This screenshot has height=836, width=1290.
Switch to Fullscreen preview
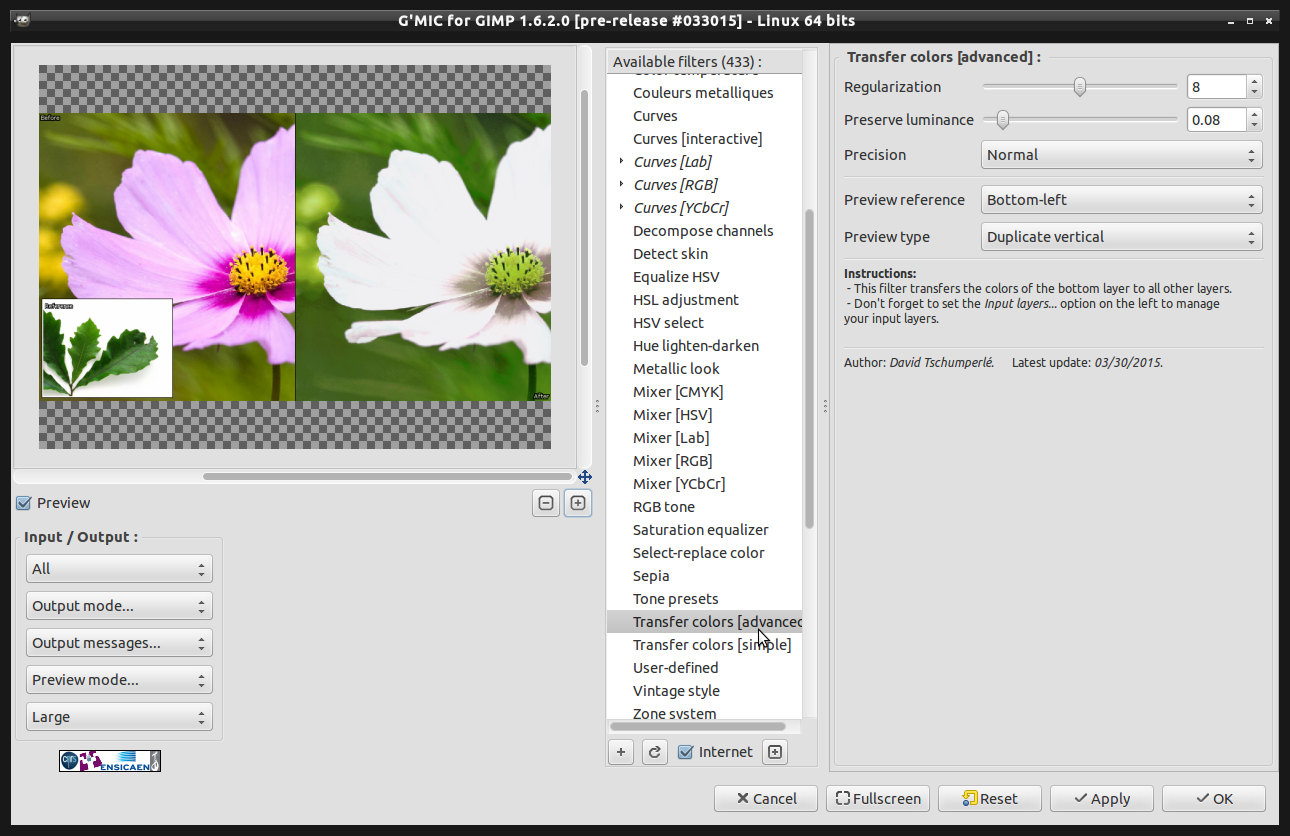pyautogui.click(x=878, y=798)
